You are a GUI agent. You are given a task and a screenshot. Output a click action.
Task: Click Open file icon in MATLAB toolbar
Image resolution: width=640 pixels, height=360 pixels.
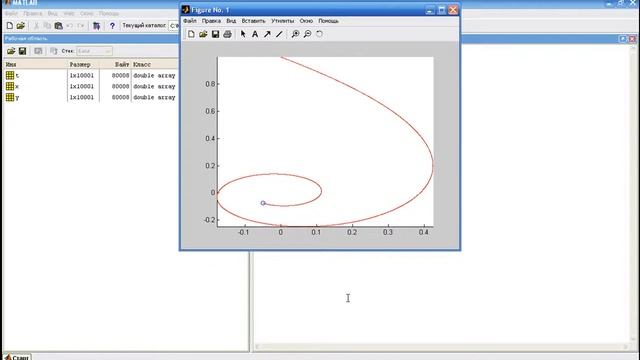21,26
